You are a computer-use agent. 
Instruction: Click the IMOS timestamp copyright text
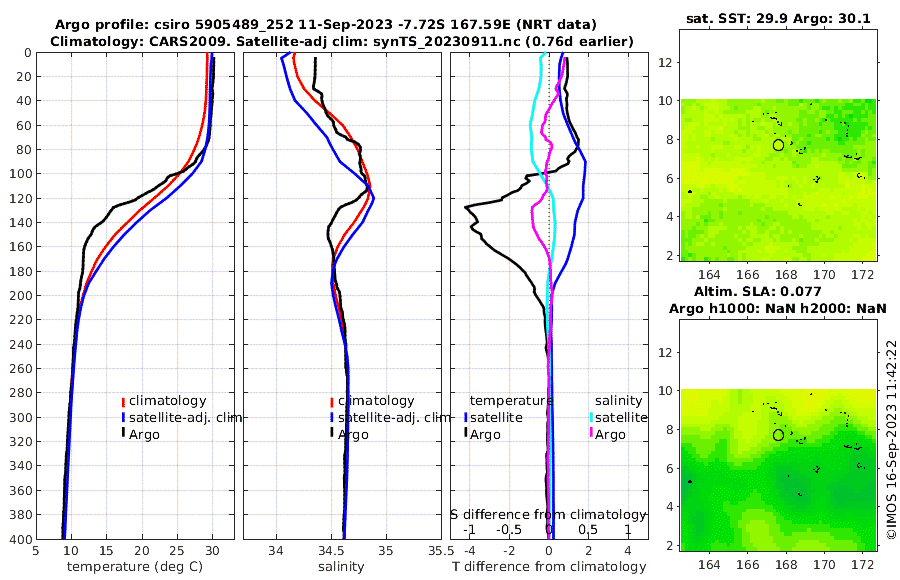point(892,439)
